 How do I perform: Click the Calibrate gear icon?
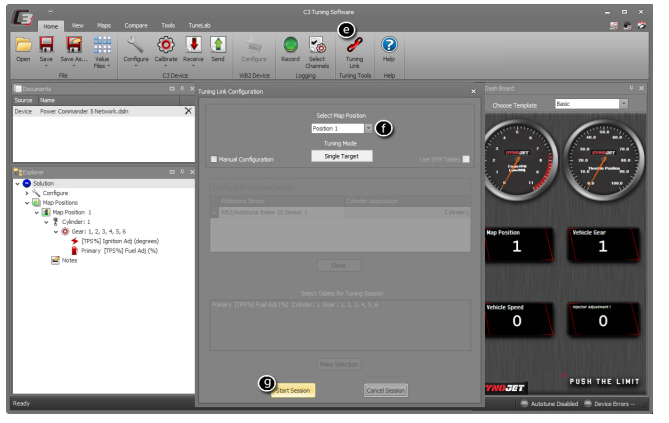pyautogui.click(x=166, y=45)
